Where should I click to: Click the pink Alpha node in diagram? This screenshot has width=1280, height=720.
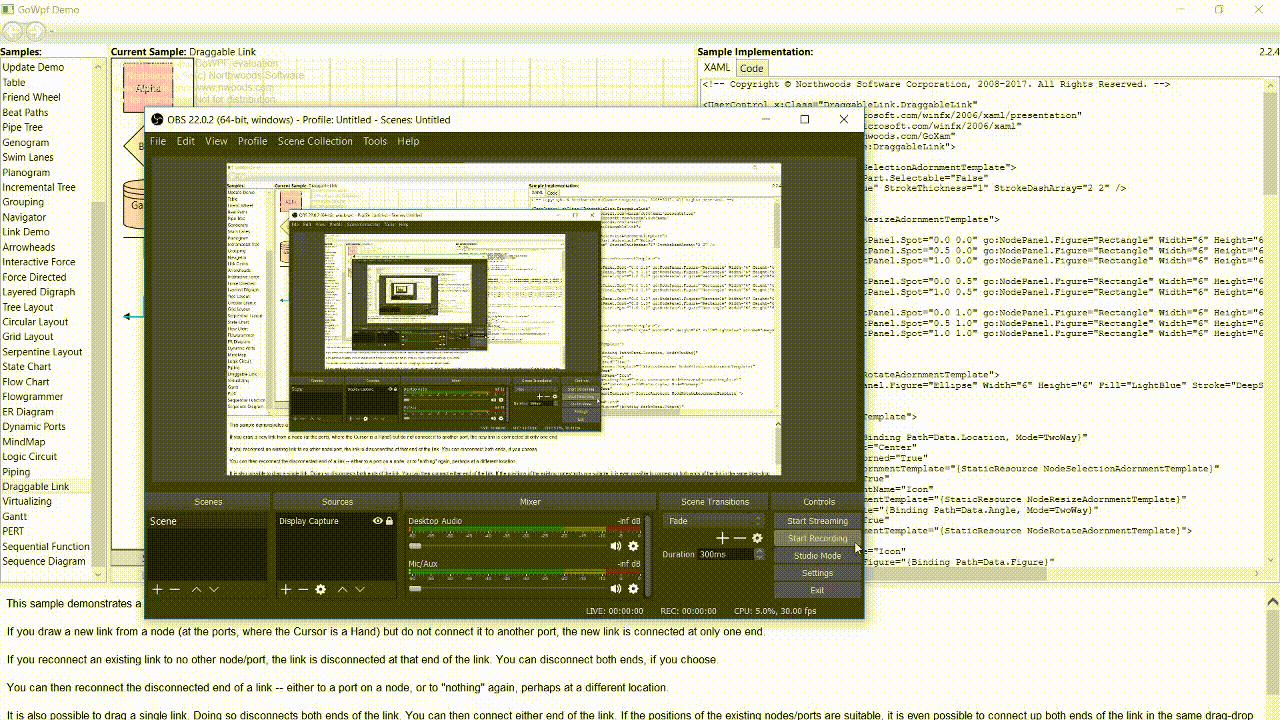[x=148, y=88]
